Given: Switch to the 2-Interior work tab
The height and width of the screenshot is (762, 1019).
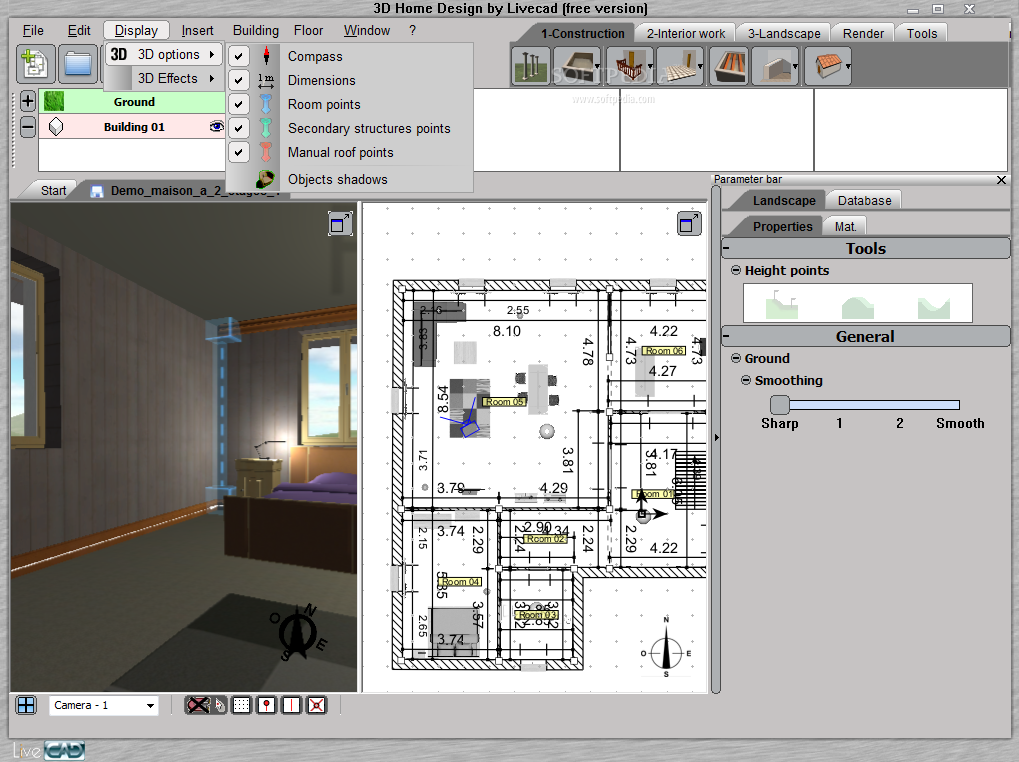Looking at the screenshot, I should point(685,33).
